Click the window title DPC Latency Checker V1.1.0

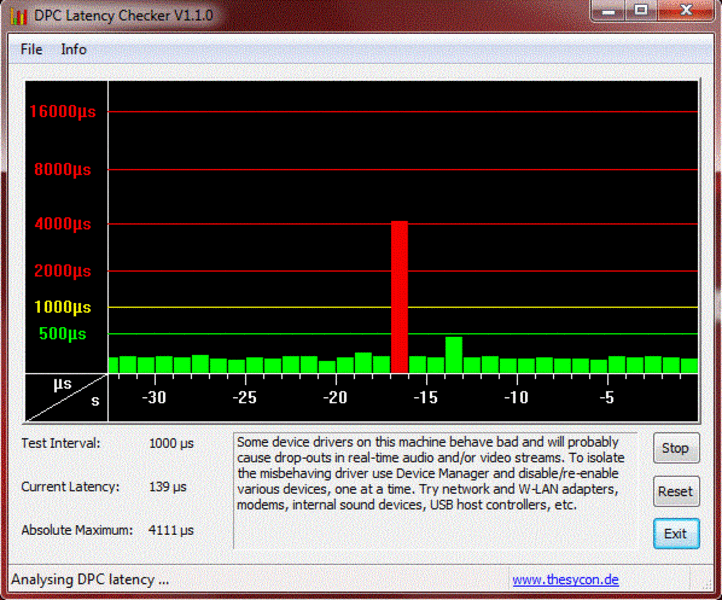point(123,16)
